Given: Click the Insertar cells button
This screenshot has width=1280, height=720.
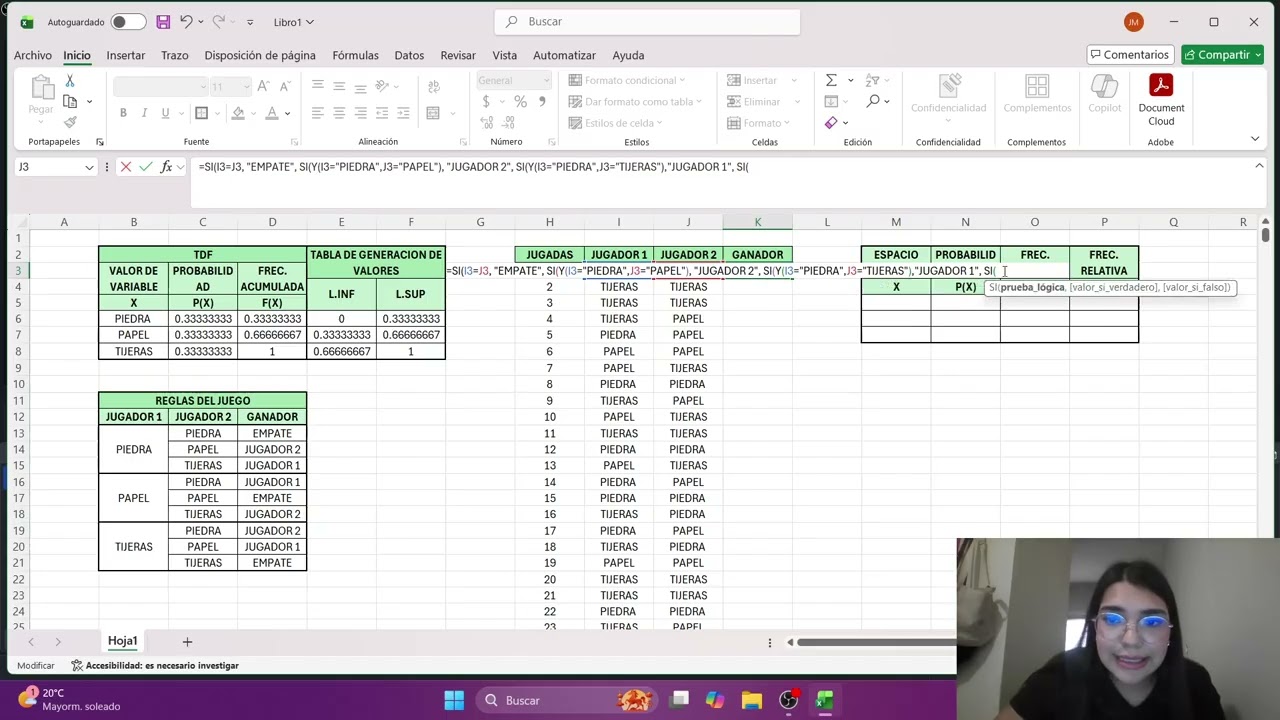Looking at the screenshot, I should 753,80.
